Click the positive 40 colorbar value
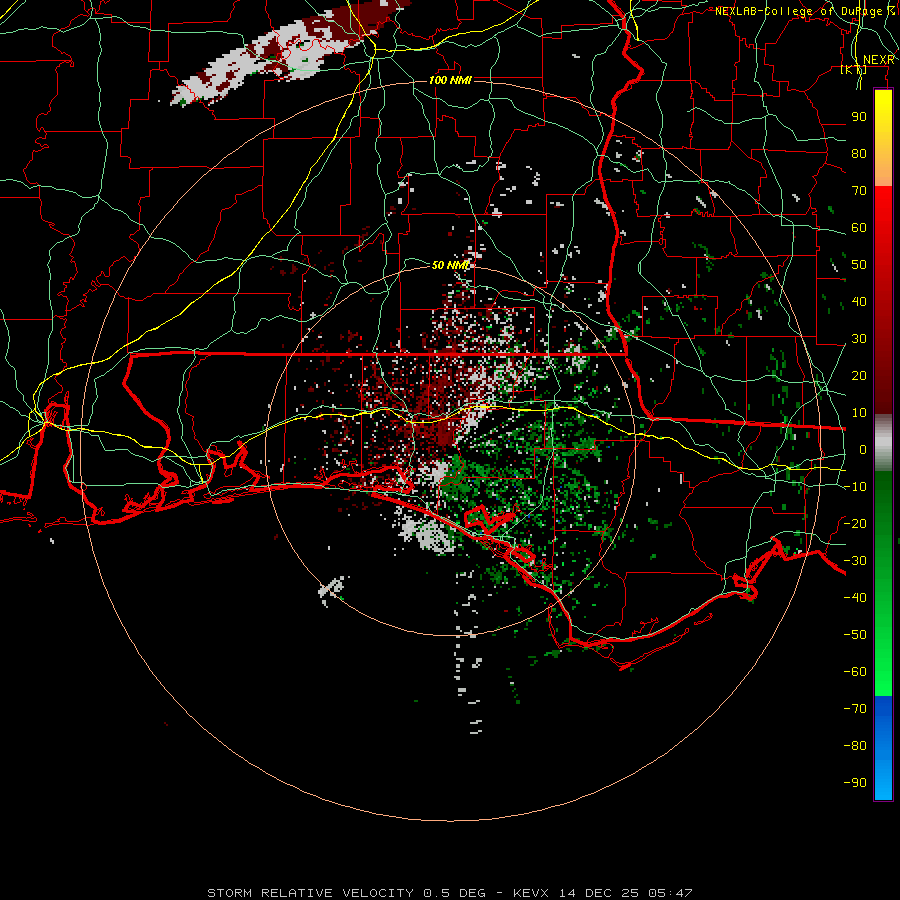 click(859, 301)
